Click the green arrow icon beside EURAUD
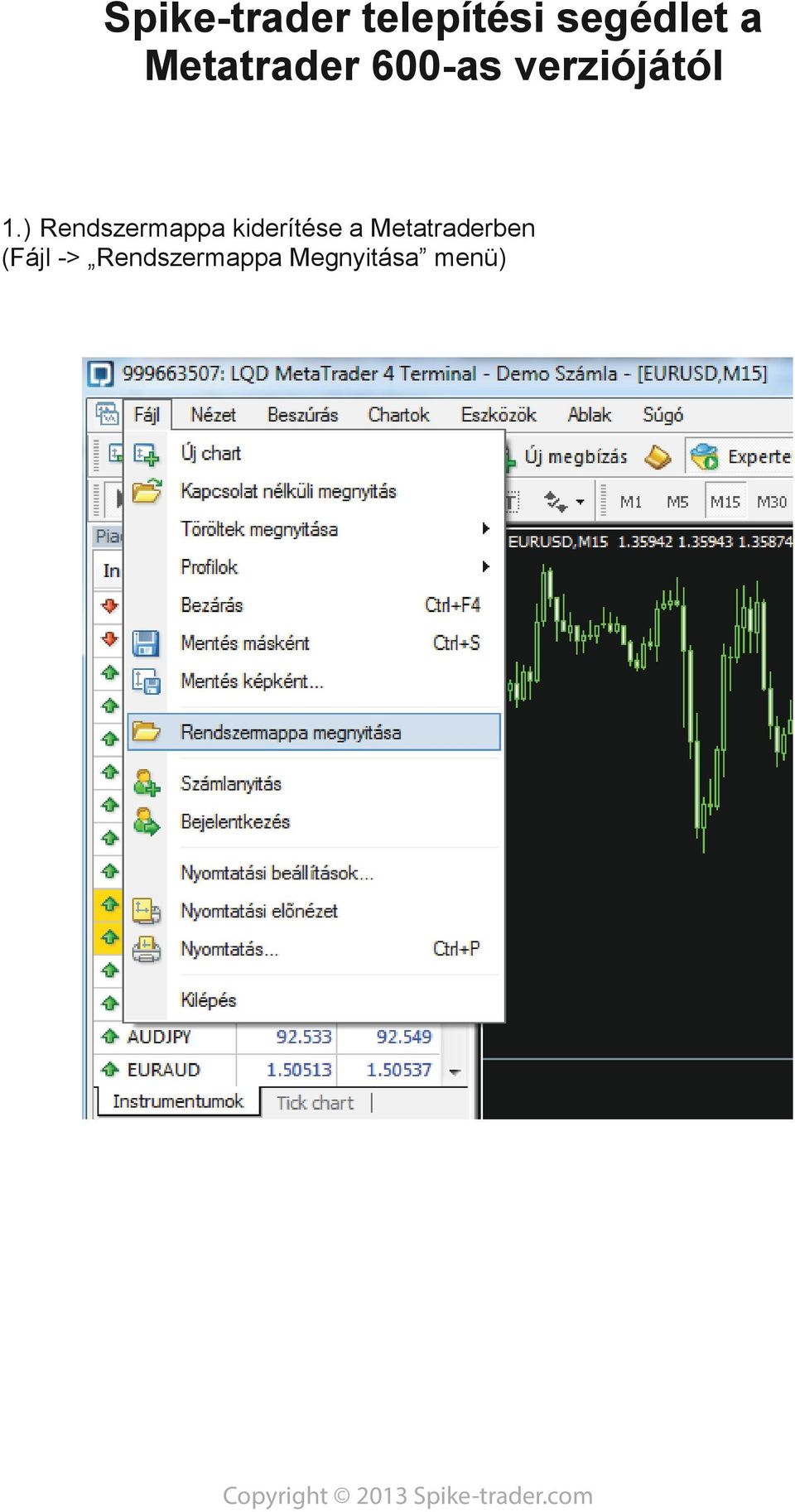Viewport: 795px width, 1512px height. click(x=109, y=1069)
